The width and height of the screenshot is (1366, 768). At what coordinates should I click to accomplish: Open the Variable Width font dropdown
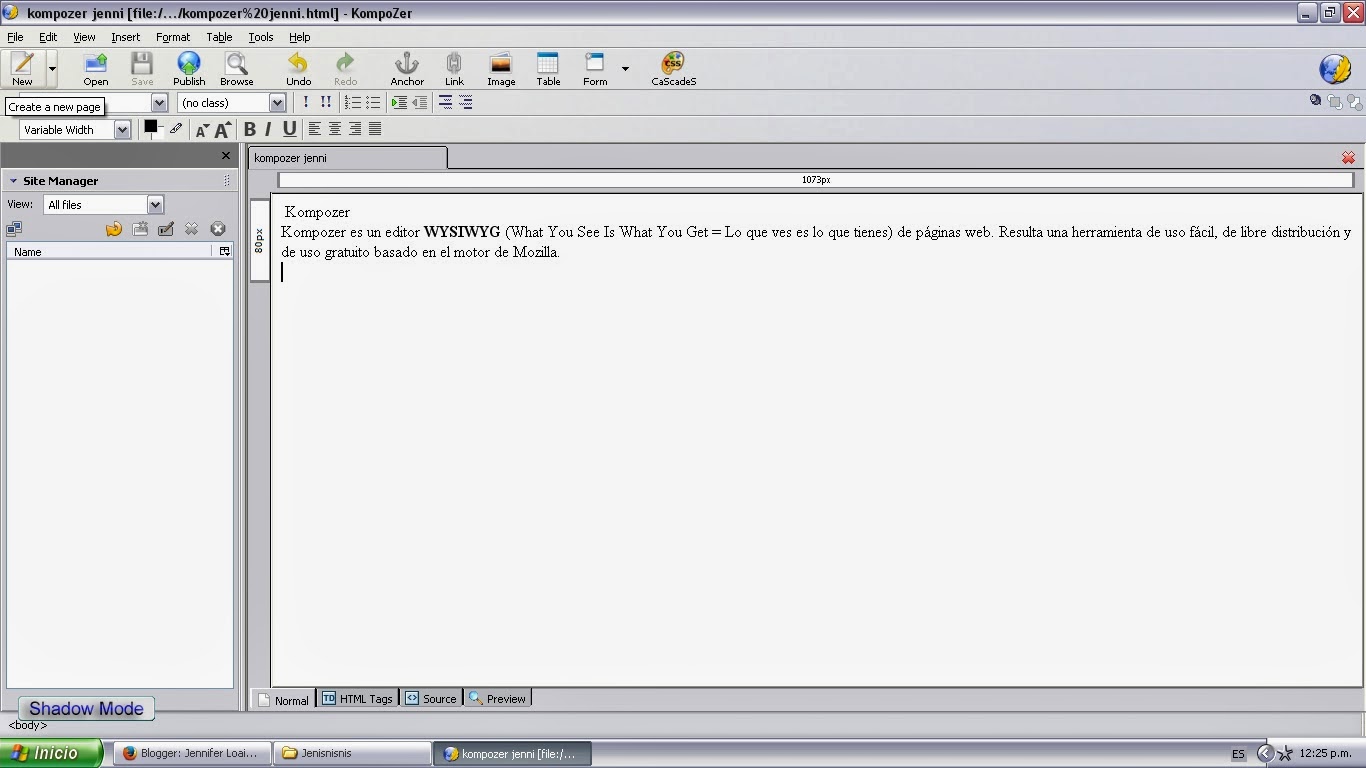122,130
